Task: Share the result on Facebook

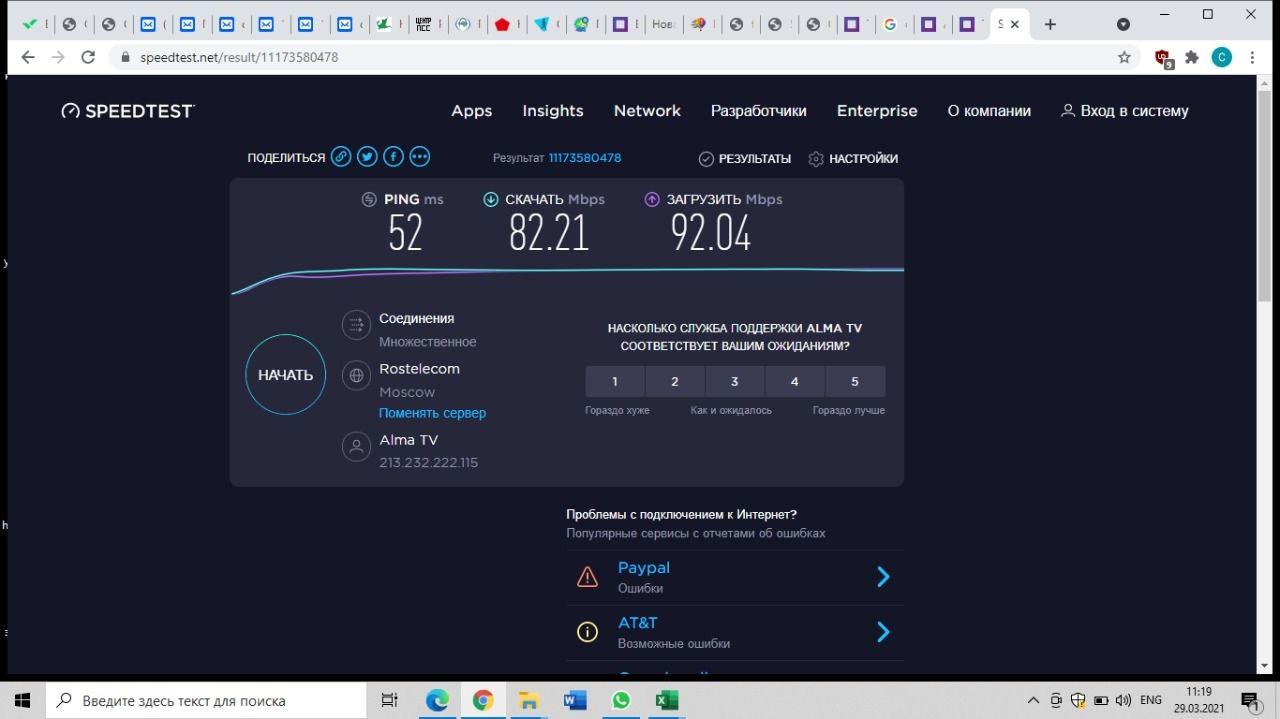Action: [393, 157]
